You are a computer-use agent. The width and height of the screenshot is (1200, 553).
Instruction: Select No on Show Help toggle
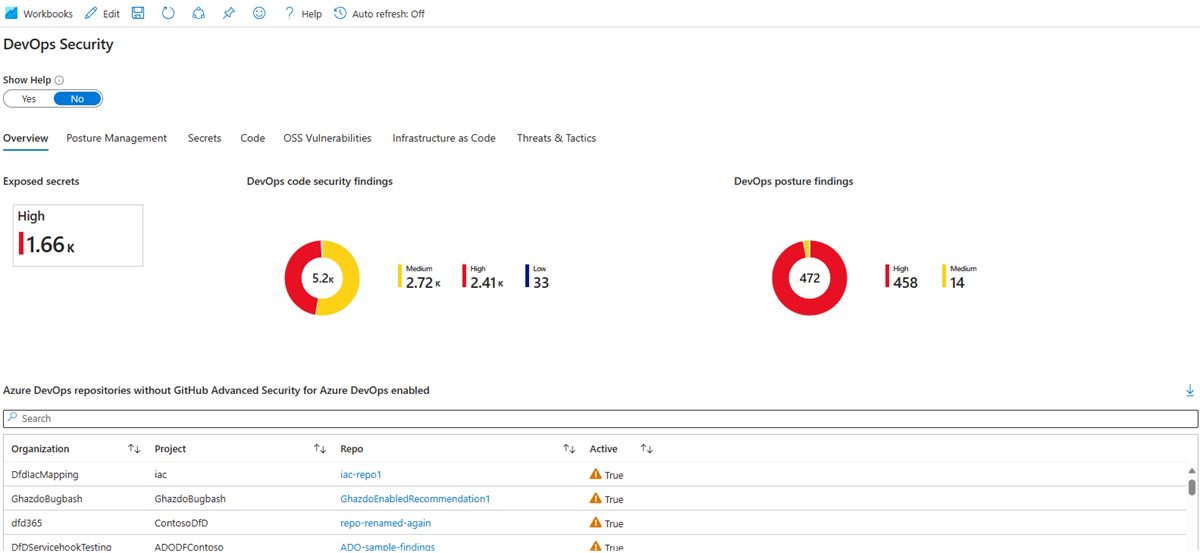[x=77, y=99]
